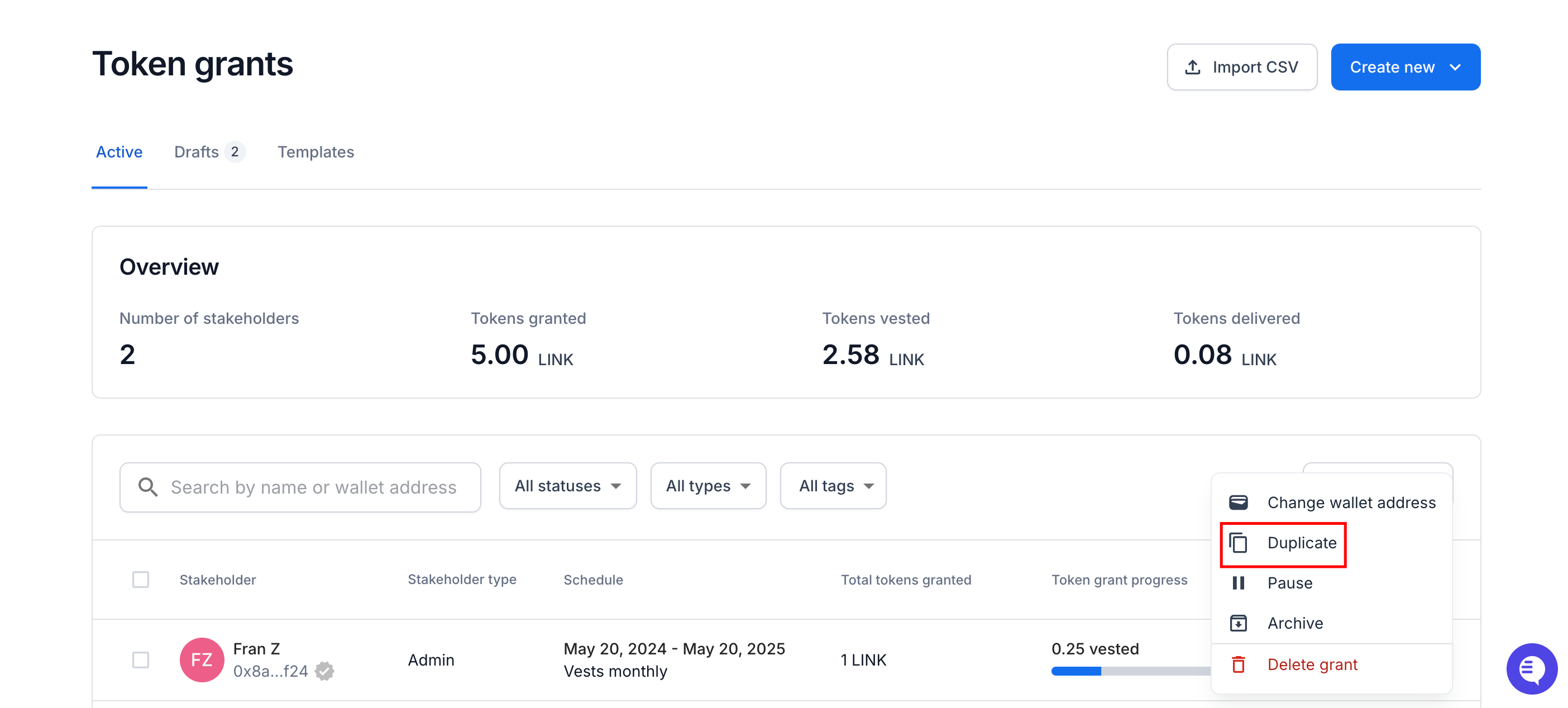Click the Admin stakeholder type cell

click(431, 660)
